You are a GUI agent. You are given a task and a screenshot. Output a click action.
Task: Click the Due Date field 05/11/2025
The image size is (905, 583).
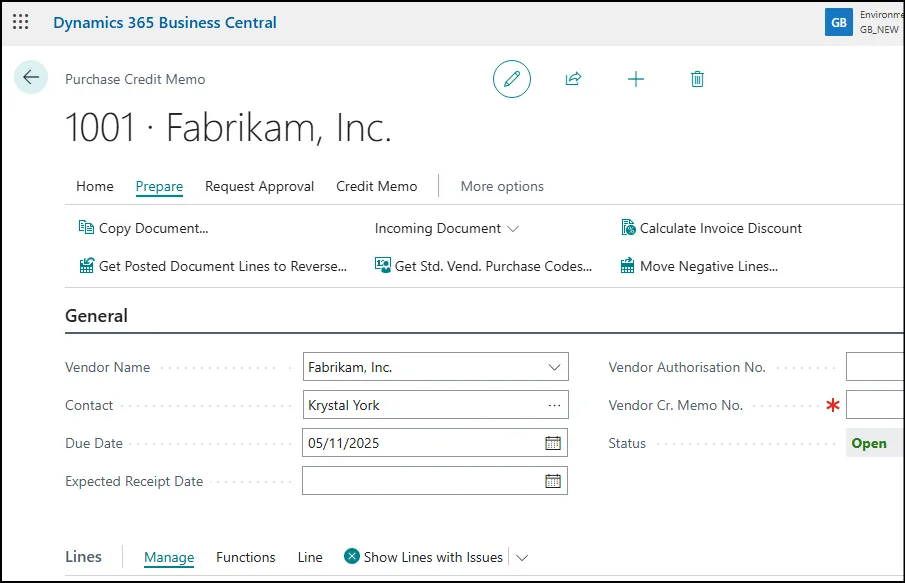pyautogui.click(x=435, y=443)
